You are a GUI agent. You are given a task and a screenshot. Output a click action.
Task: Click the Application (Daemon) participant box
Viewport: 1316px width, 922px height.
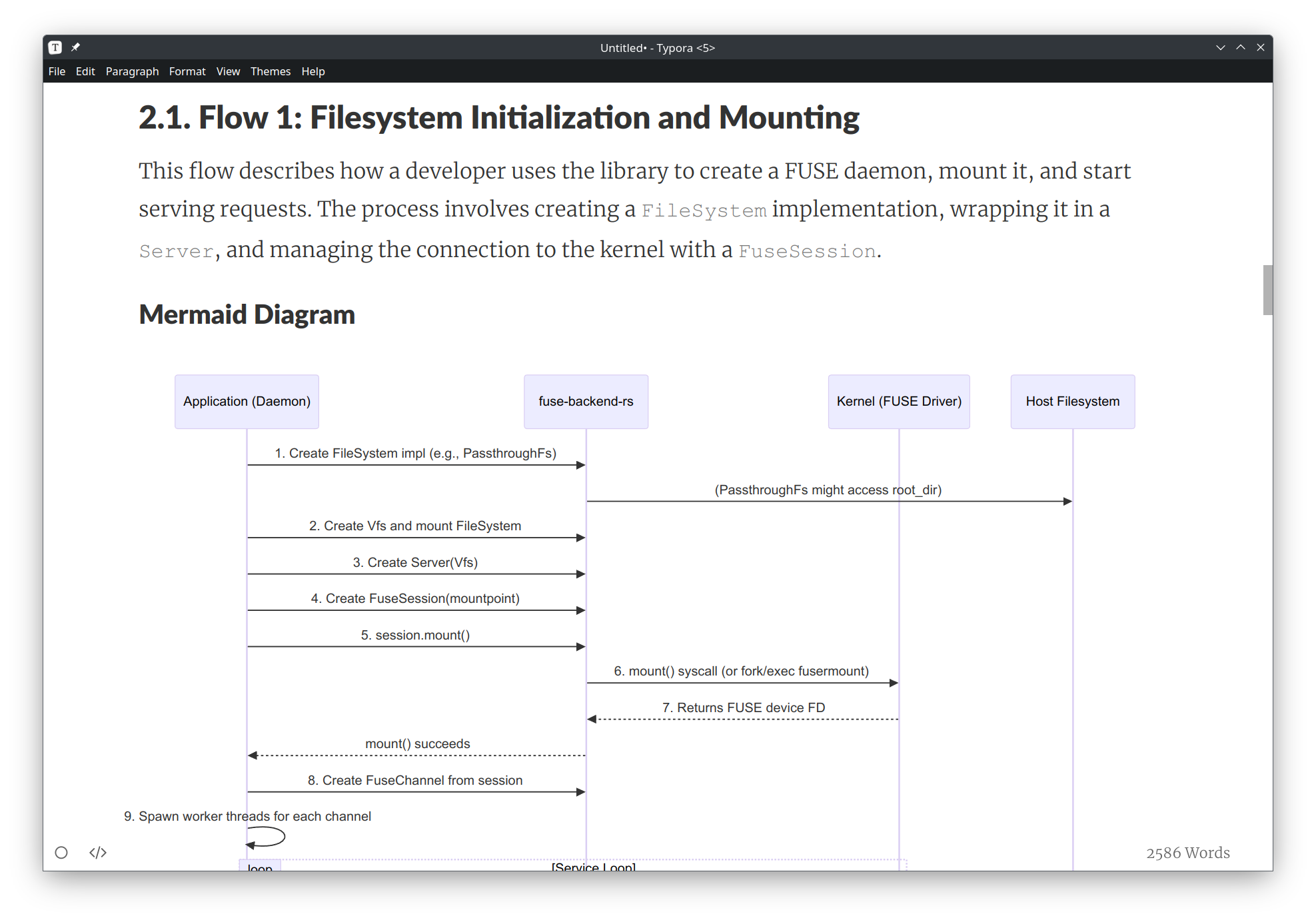pyautogui.click(x=247, y=402)
